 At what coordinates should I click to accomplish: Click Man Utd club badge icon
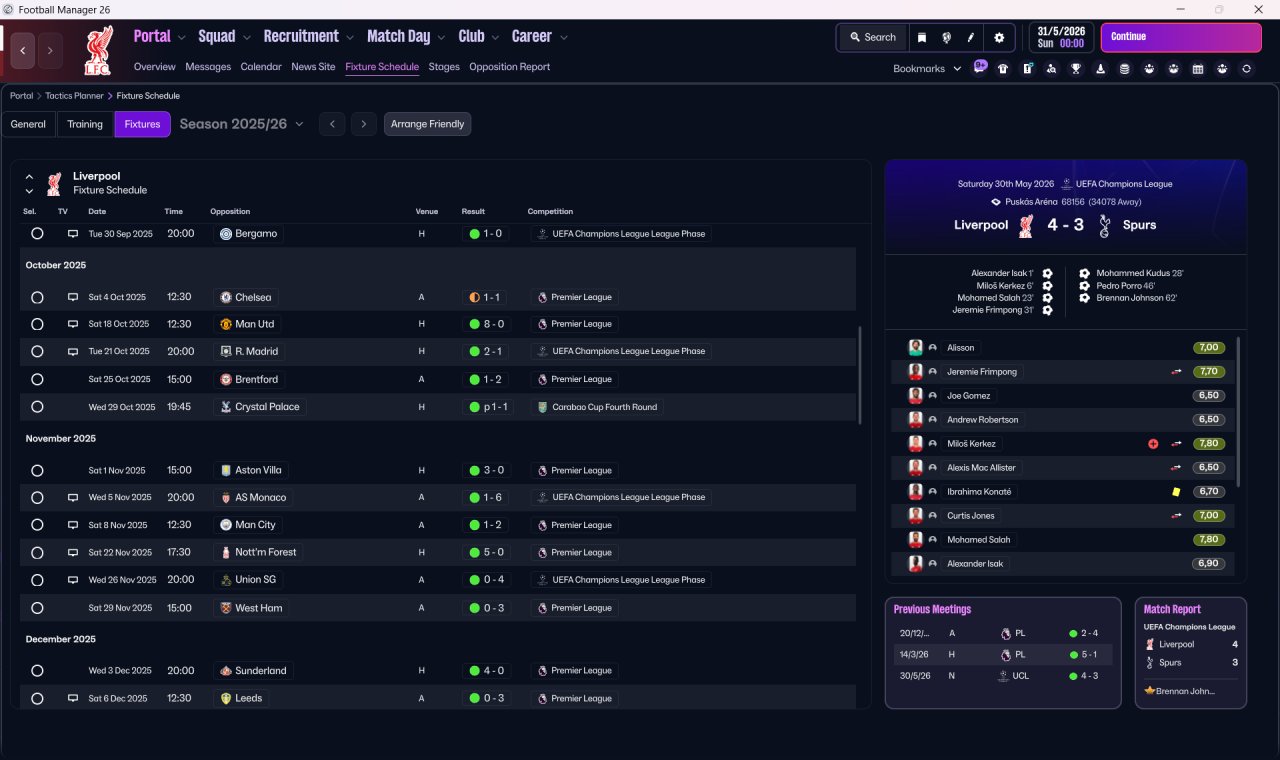[x=226, y=324]
